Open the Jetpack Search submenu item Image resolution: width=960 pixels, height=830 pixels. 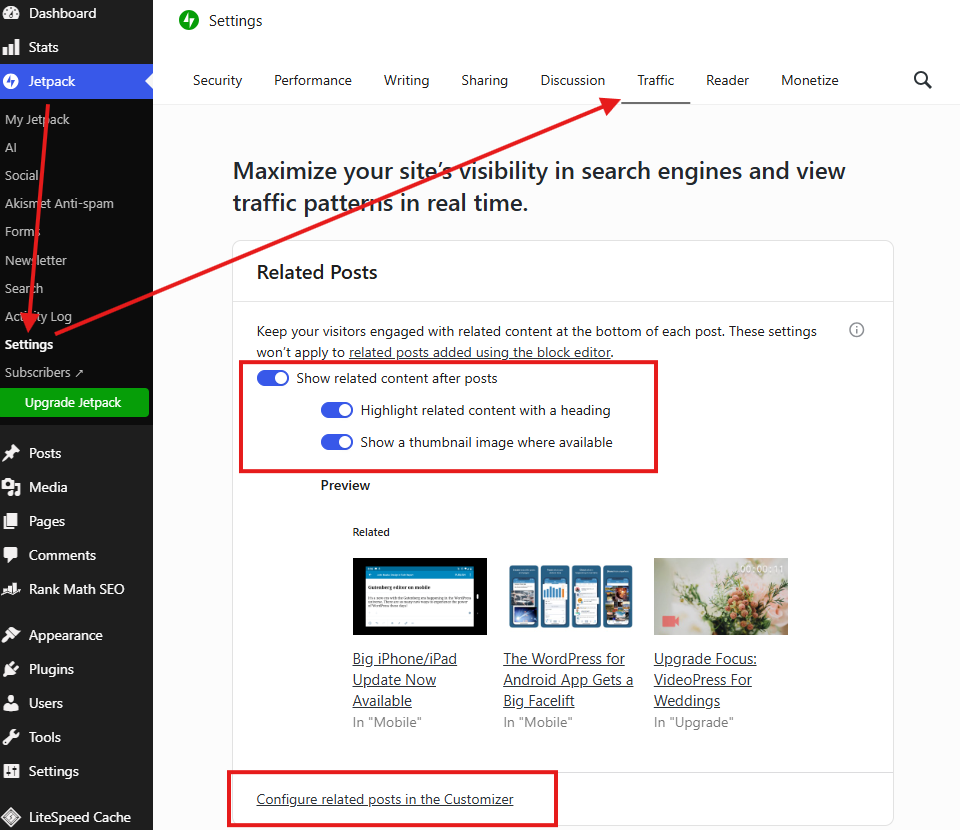coord(24,288)
